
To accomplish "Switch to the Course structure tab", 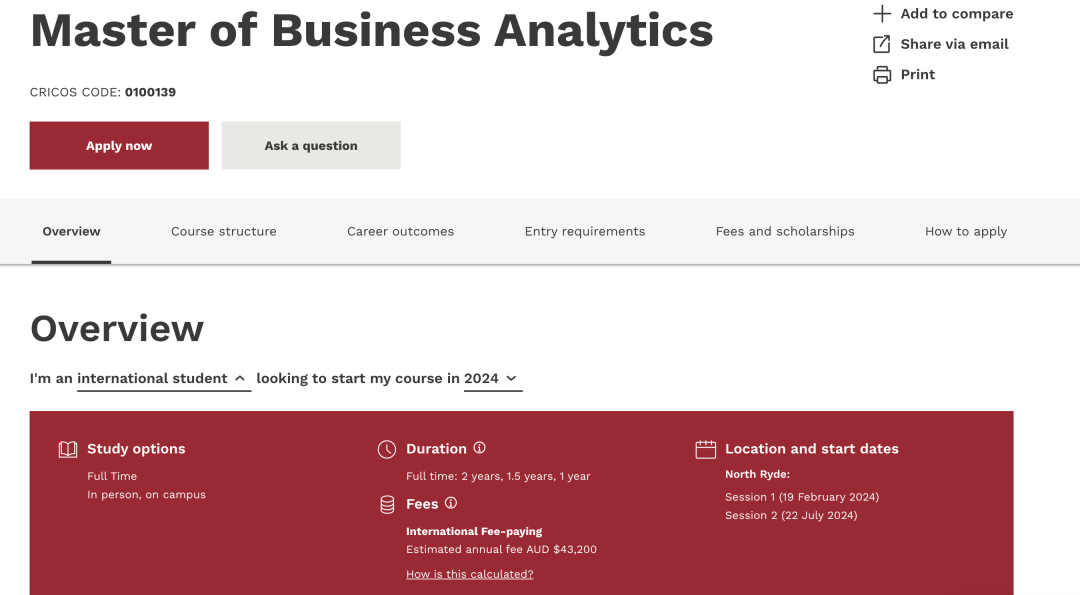I will 224,231.
